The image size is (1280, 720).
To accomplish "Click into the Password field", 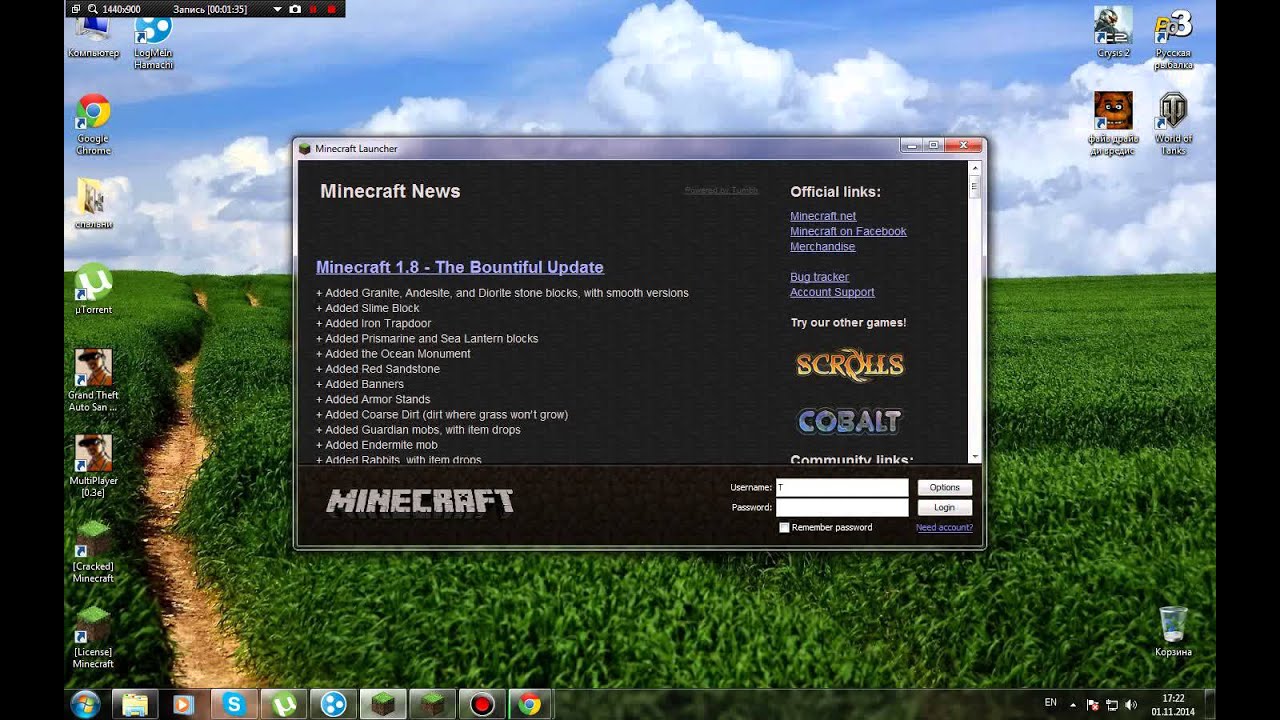I will [842, 507].
